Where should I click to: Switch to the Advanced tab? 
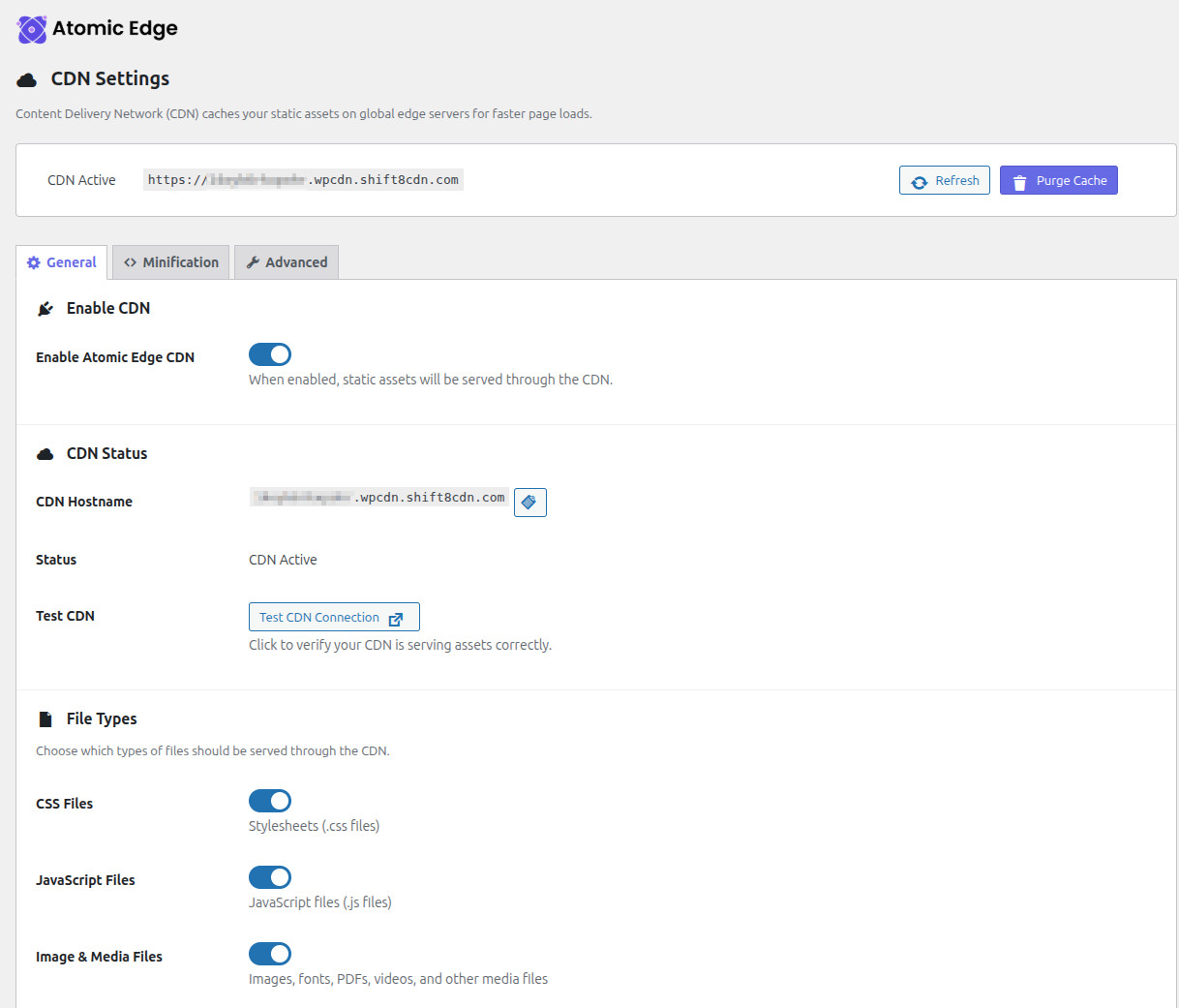click(x=287, y=262)
